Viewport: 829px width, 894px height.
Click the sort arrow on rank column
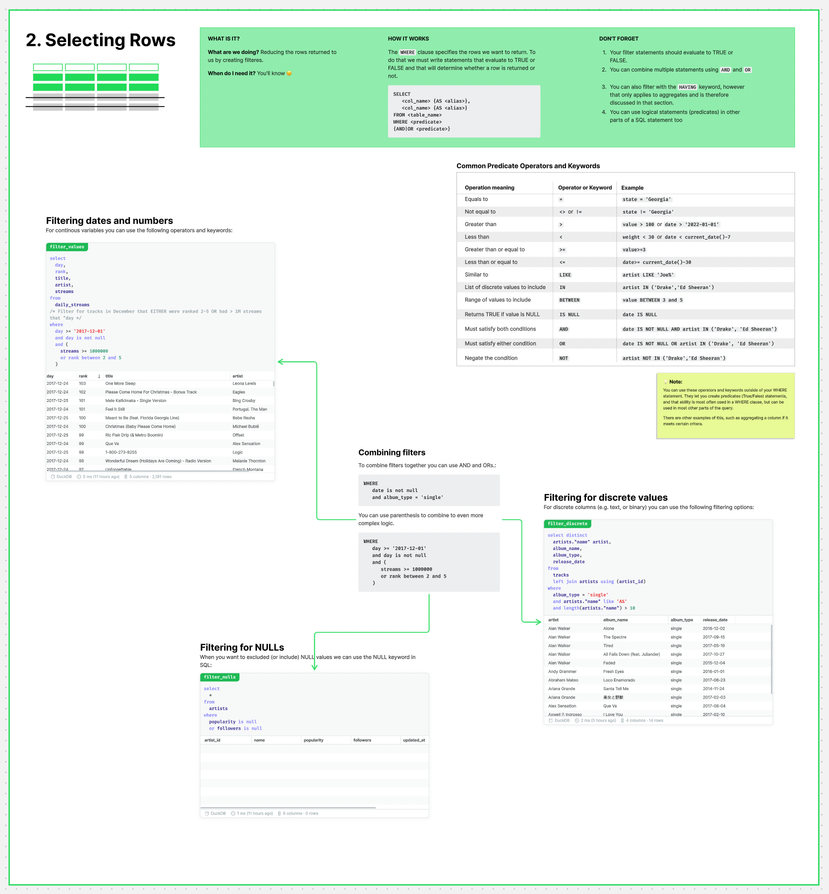(x=99, y=376)
